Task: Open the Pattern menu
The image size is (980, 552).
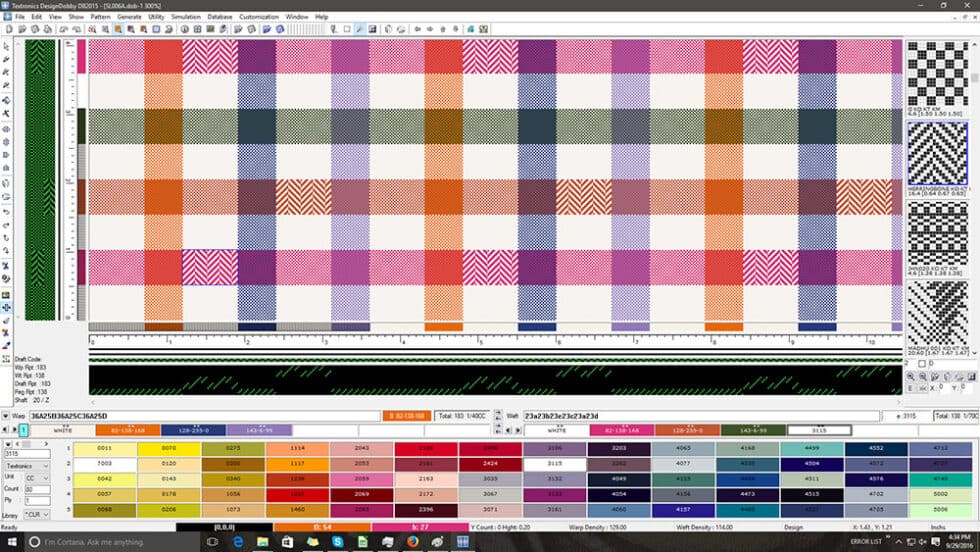Action: pos(100,17)
